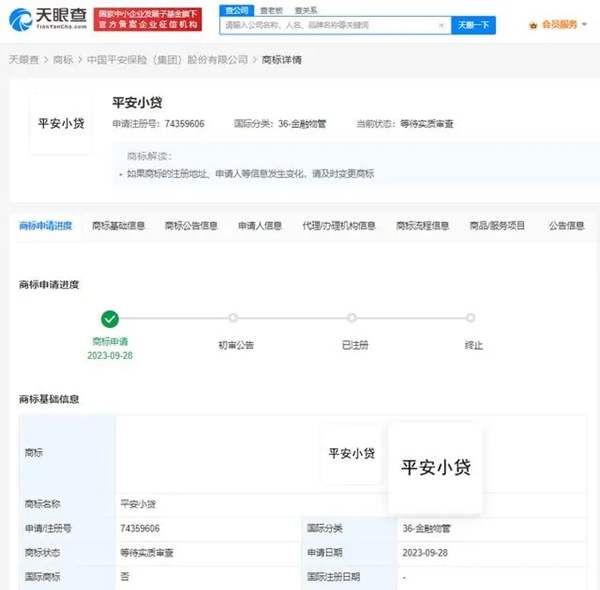Switch to the 商标流程信息 tab
The height and width of the screenshot is (590, 600).
point(422,226)
